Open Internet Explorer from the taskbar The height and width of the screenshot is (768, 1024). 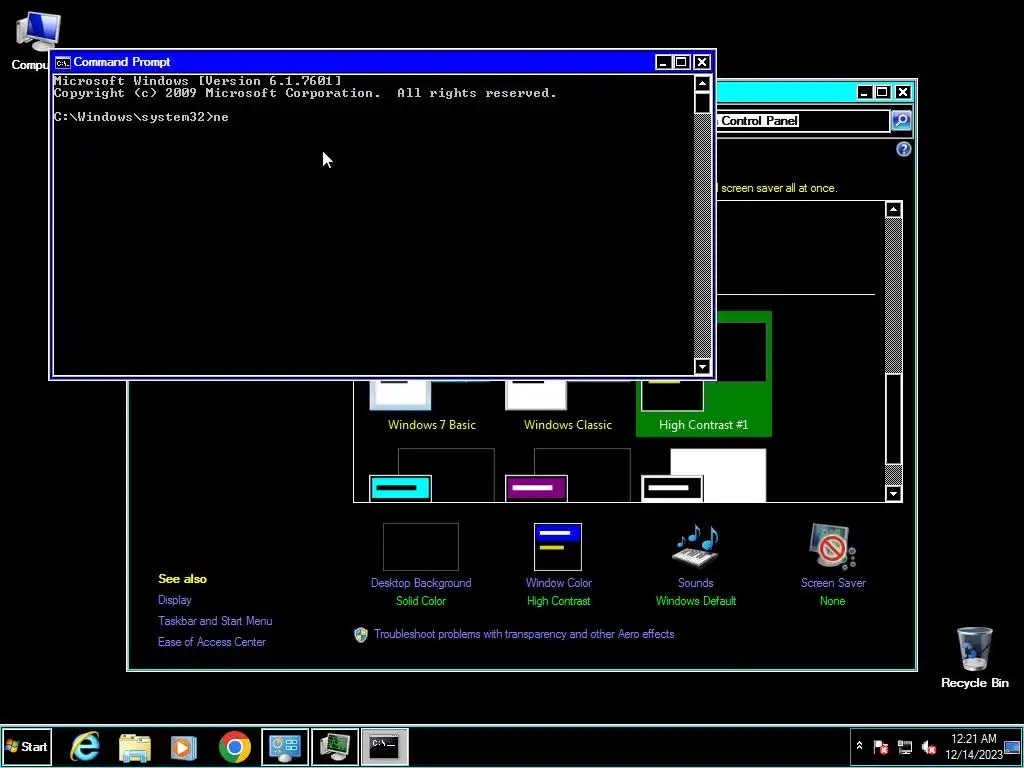85,746
